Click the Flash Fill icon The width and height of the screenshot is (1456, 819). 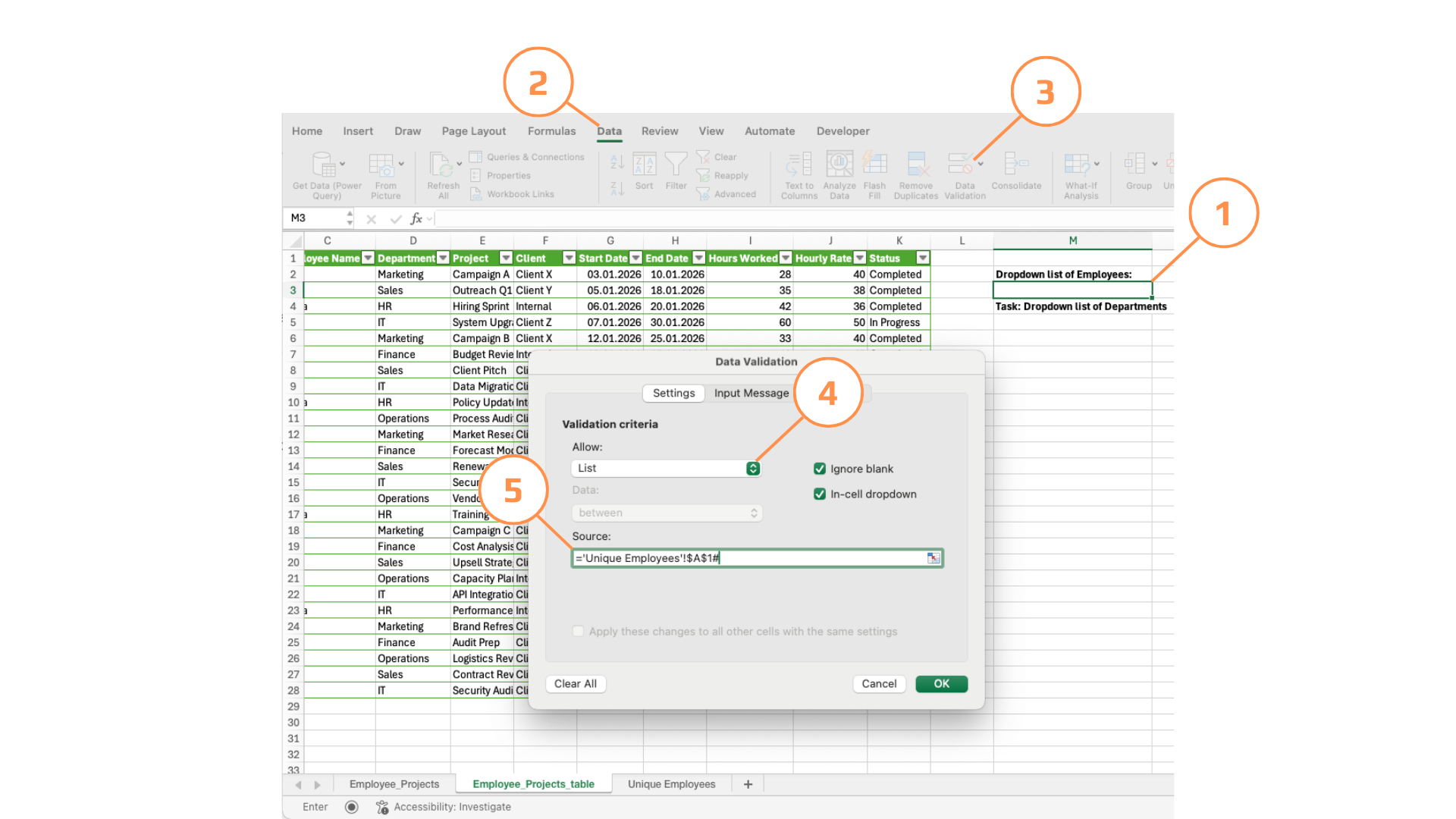click(x=874, y=165)
